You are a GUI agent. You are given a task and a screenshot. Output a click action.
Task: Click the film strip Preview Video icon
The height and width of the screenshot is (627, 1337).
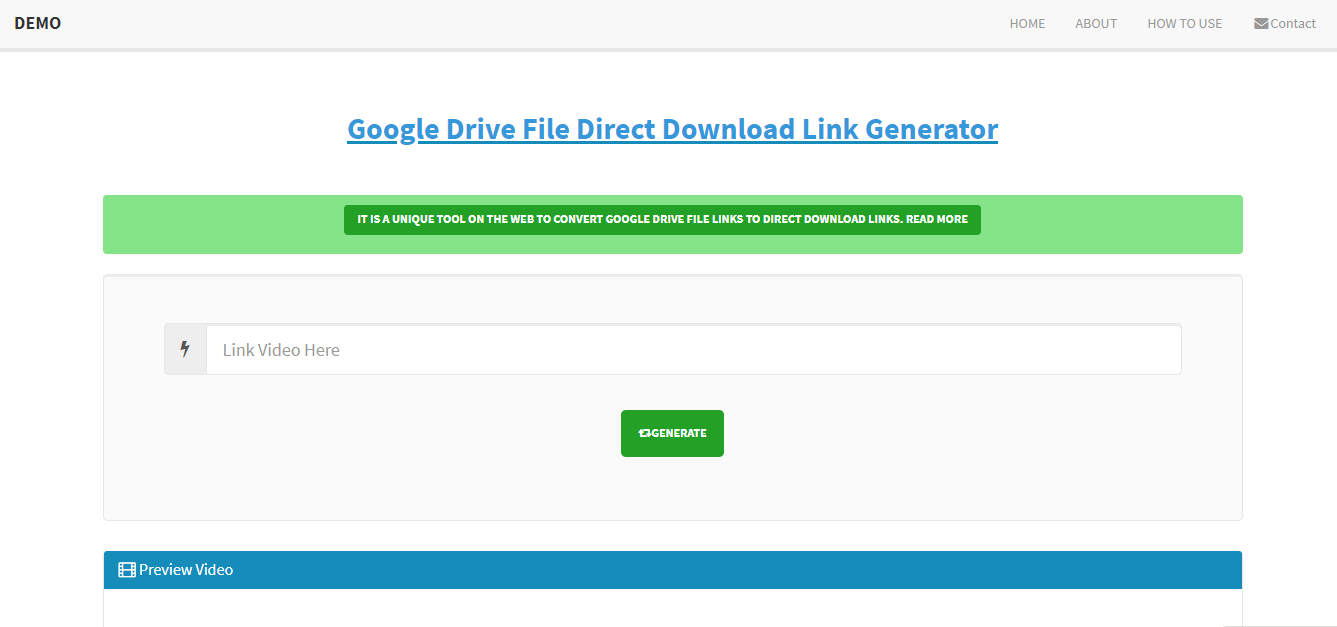[x=126, y=570]
